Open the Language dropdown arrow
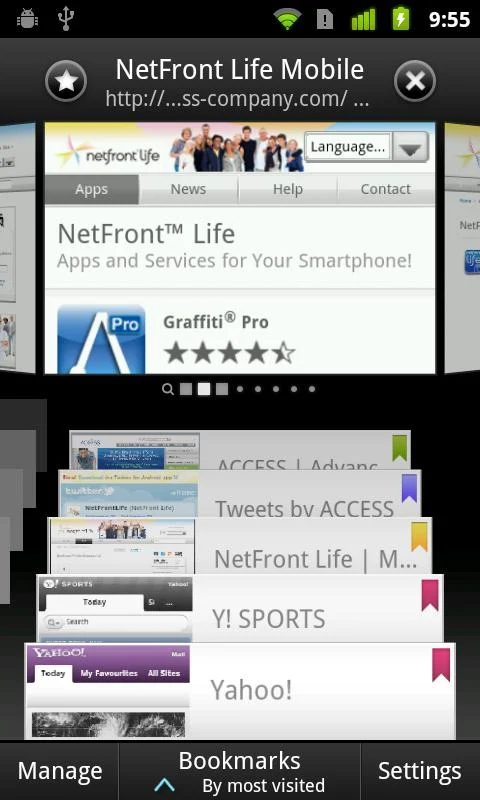 410,147
